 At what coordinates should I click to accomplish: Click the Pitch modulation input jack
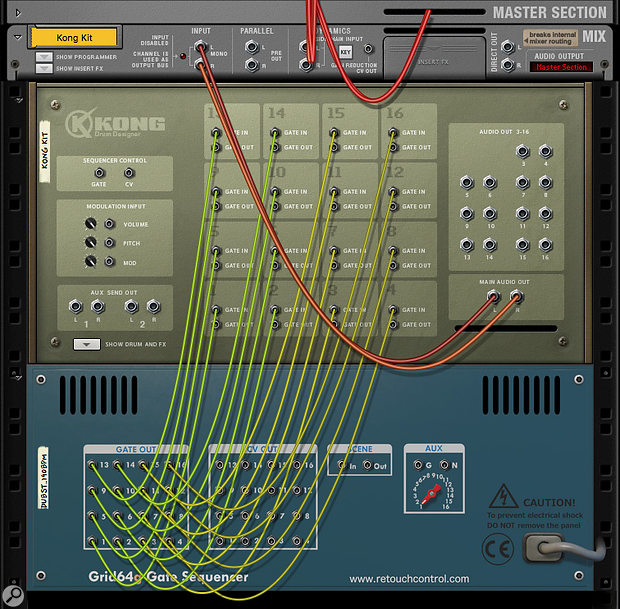110,242
